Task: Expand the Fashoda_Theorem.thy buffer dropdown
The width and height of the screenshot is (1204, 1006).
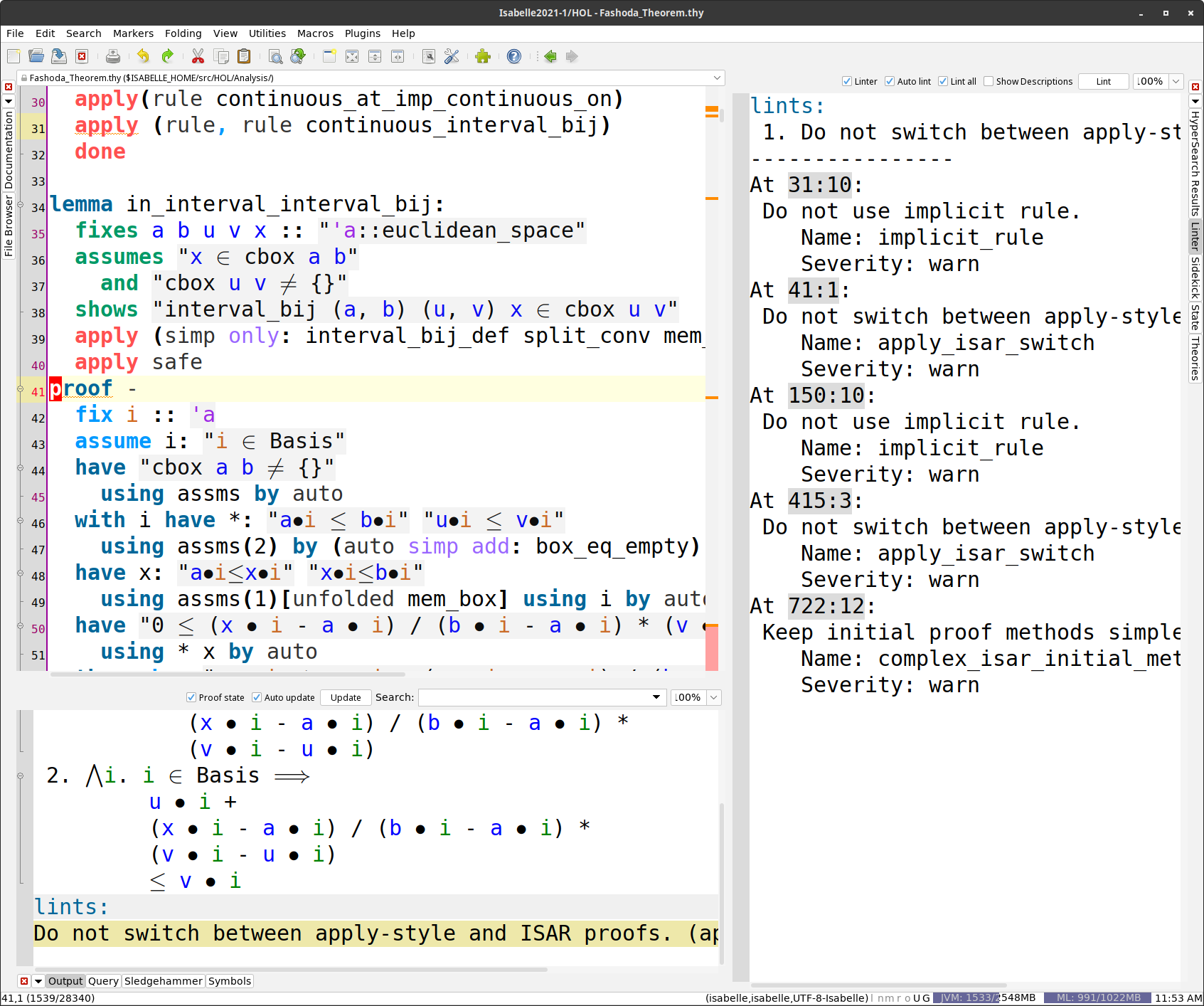Action: 717,78
